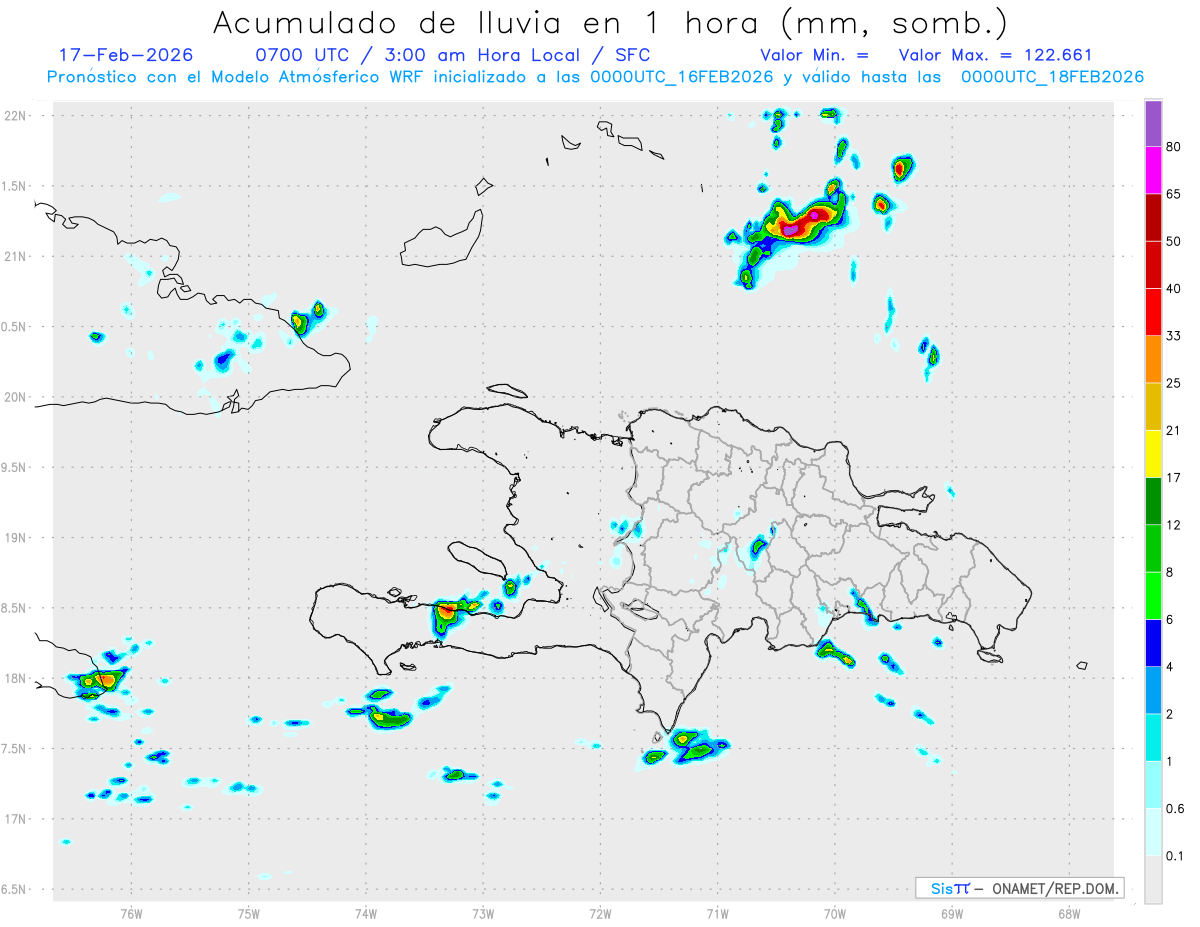Click the legend value 17
1200x927 pixels.
click(x=1174, y=477)
